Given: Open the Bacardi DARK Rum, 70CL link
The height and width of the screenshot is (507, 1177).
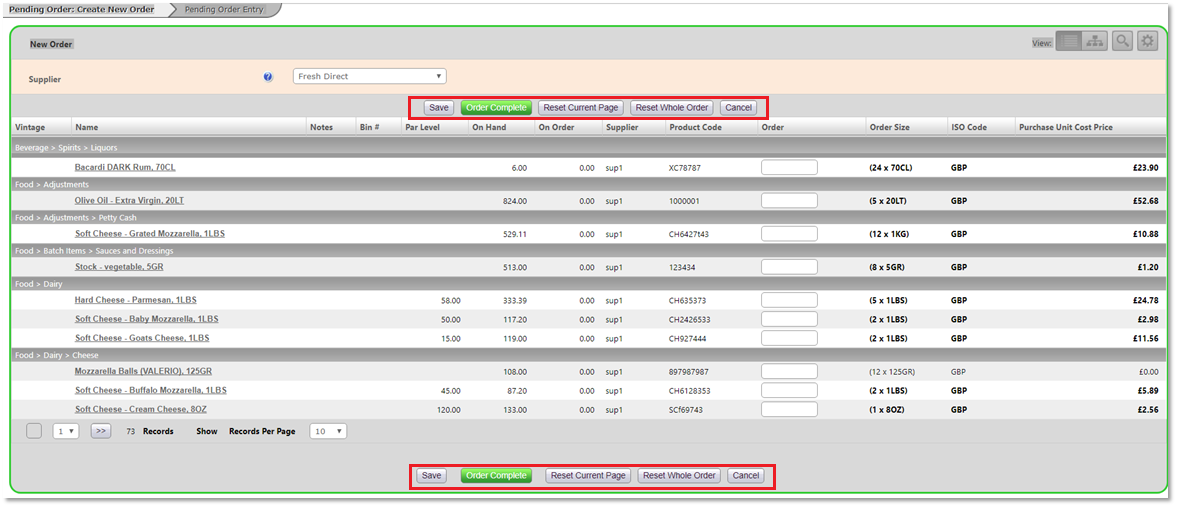Looking at the screenshot, I should tap(125, 168).
